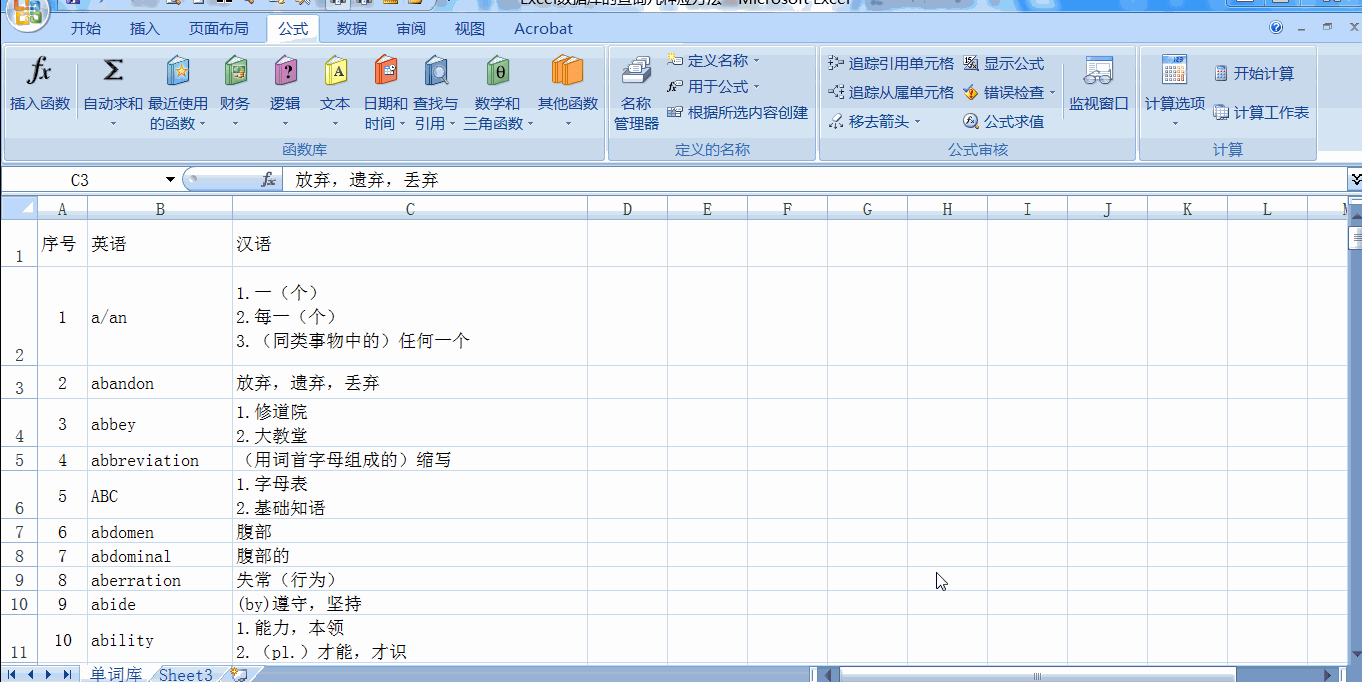Open the Logical (逻辑) functions book icon
Image resolution: width=1362 pixels, height=682 pixels.
pyautogui.click(x=285, y=71)
